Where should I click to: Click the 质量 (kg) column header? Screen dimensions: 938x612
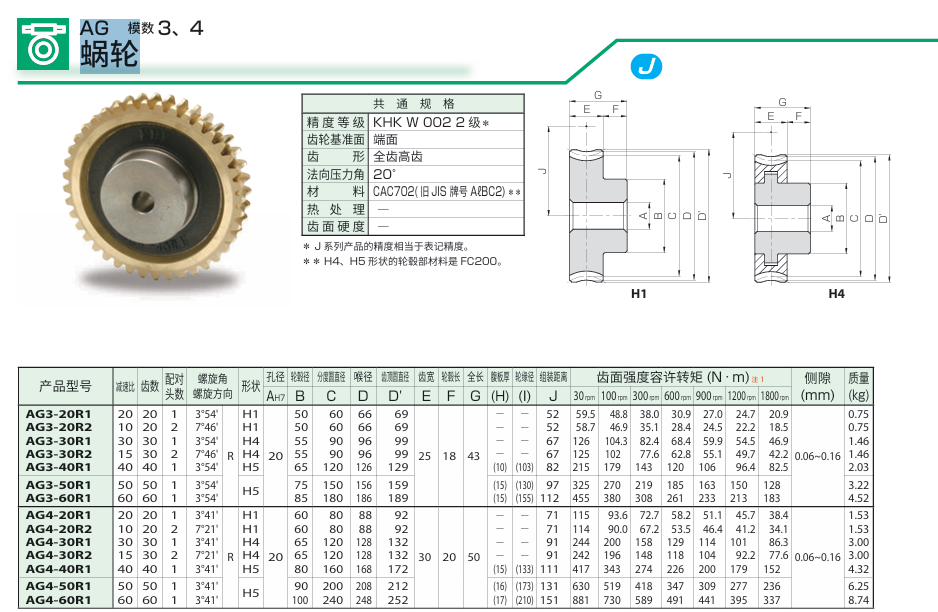pyautogui.click(x=858, y=386)
